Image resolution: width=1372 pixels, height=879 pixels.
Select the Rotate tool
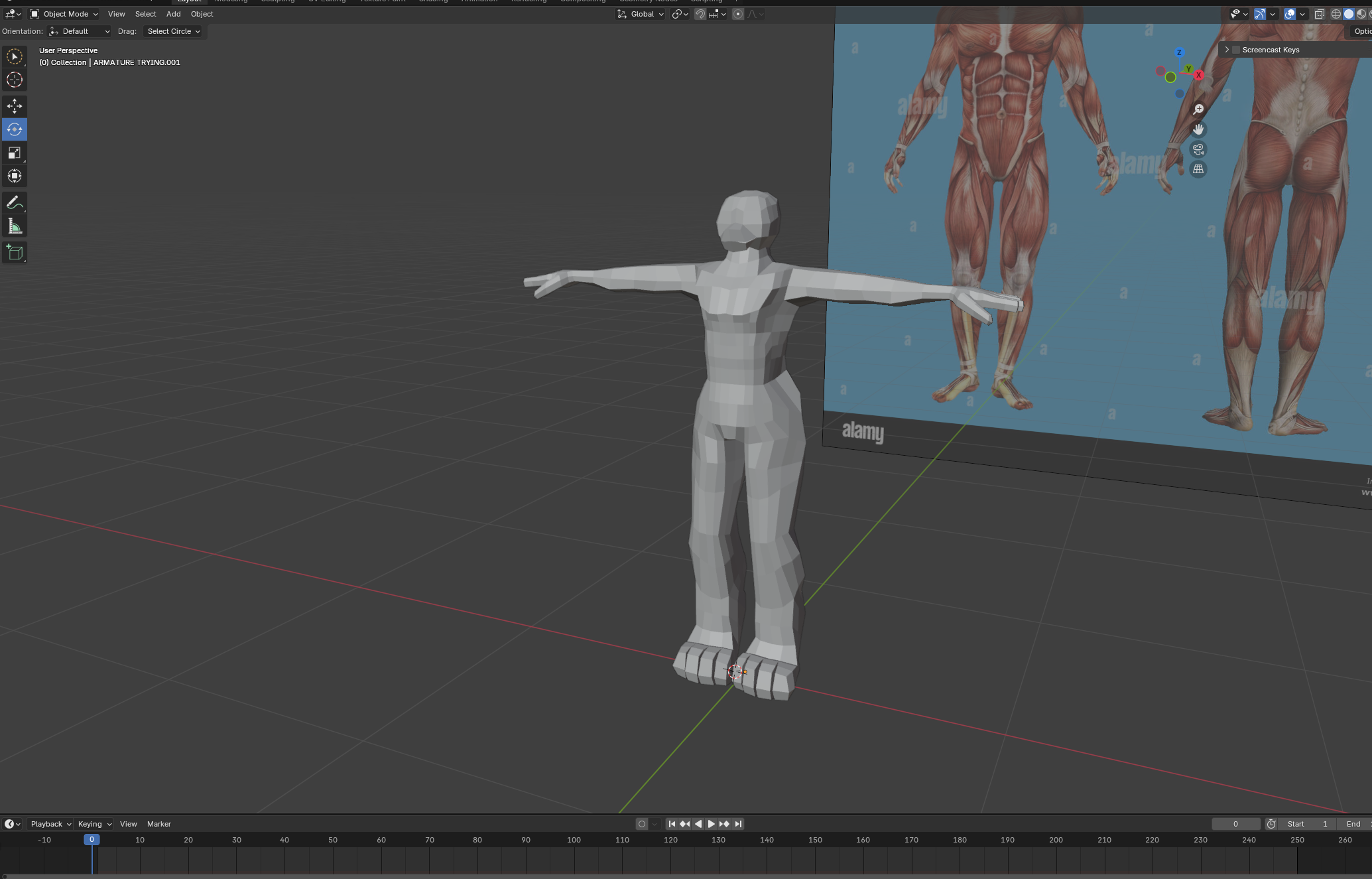(x=14, y=129)
